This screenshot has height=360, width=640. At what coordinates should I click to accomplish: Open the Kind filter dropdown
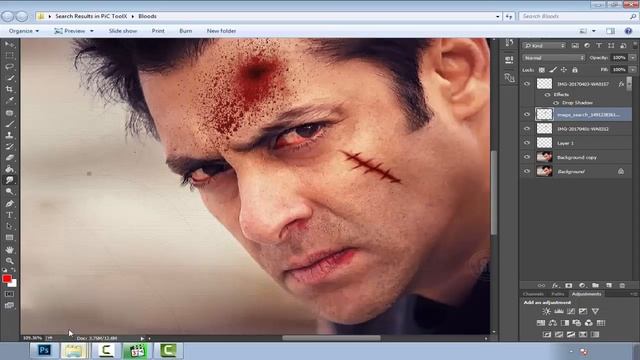pos(544,45)
